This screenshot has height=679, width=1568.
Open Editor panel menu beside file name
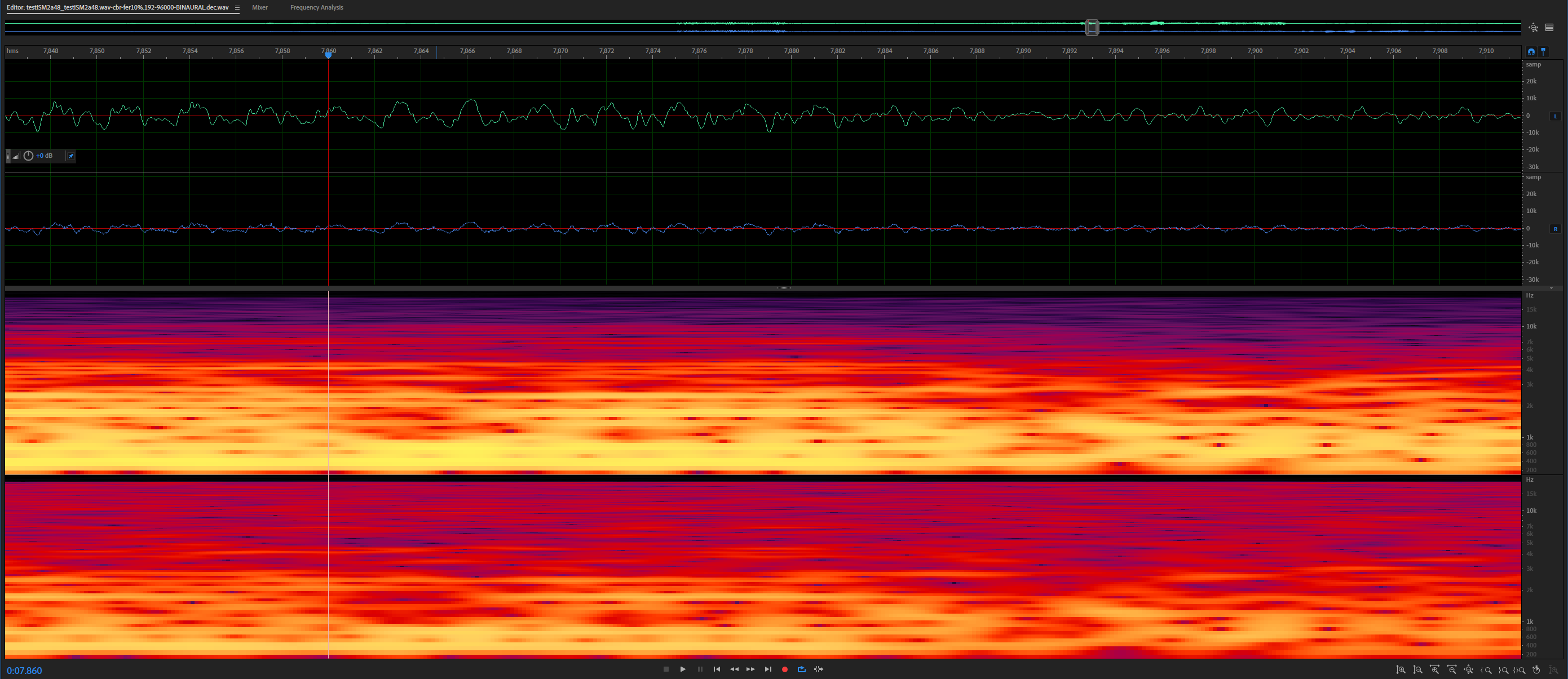(237, 8)
